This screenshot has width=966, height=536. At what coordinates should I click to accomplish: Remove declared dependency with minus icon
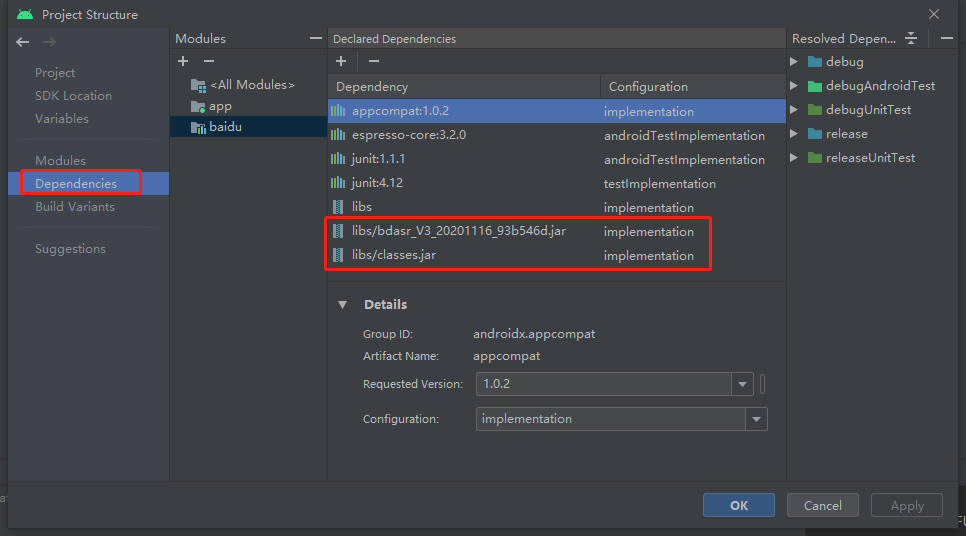(373, 61)
